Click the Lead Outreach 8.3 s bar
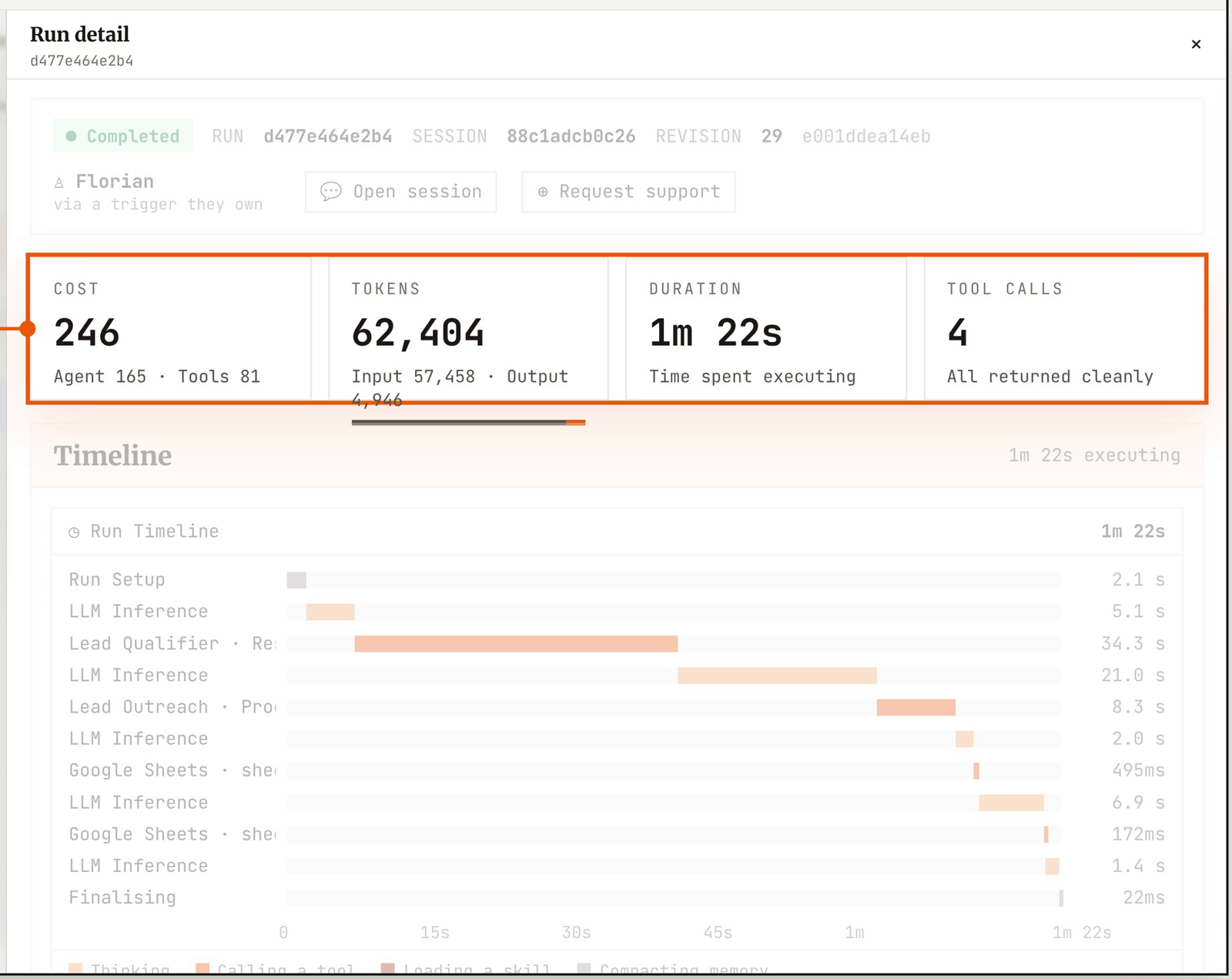Viewport: 1232px width, 979px height. point(916,707)
